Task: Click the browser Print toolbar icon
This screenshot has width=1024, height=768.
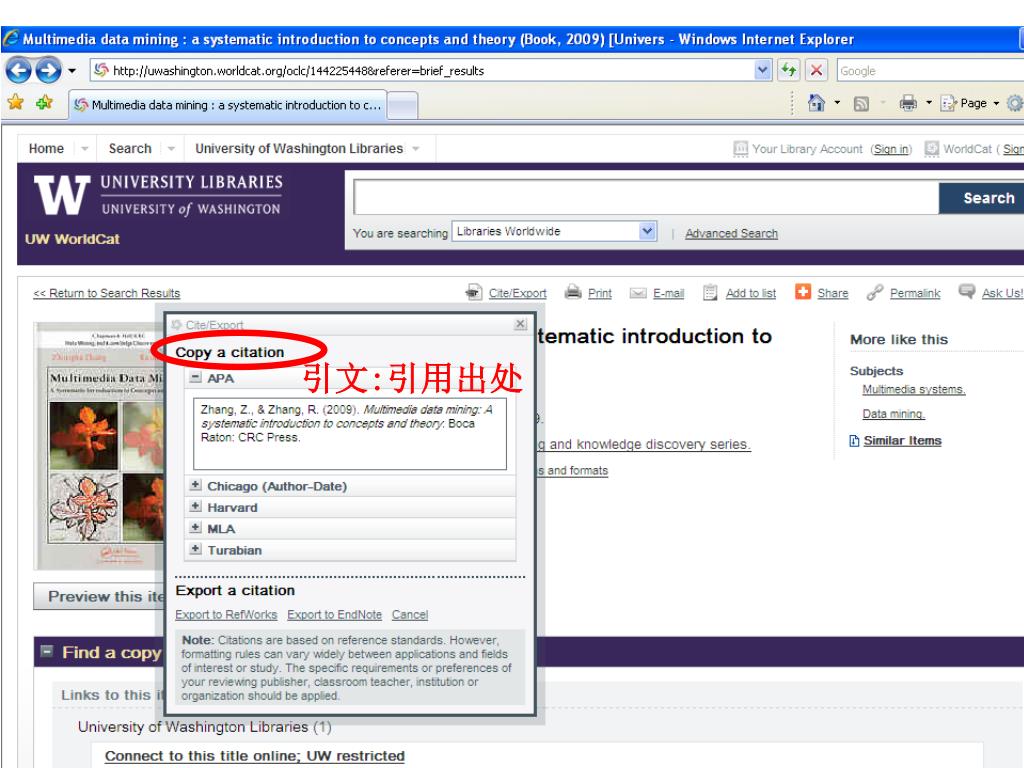Action: pos(908,103)
